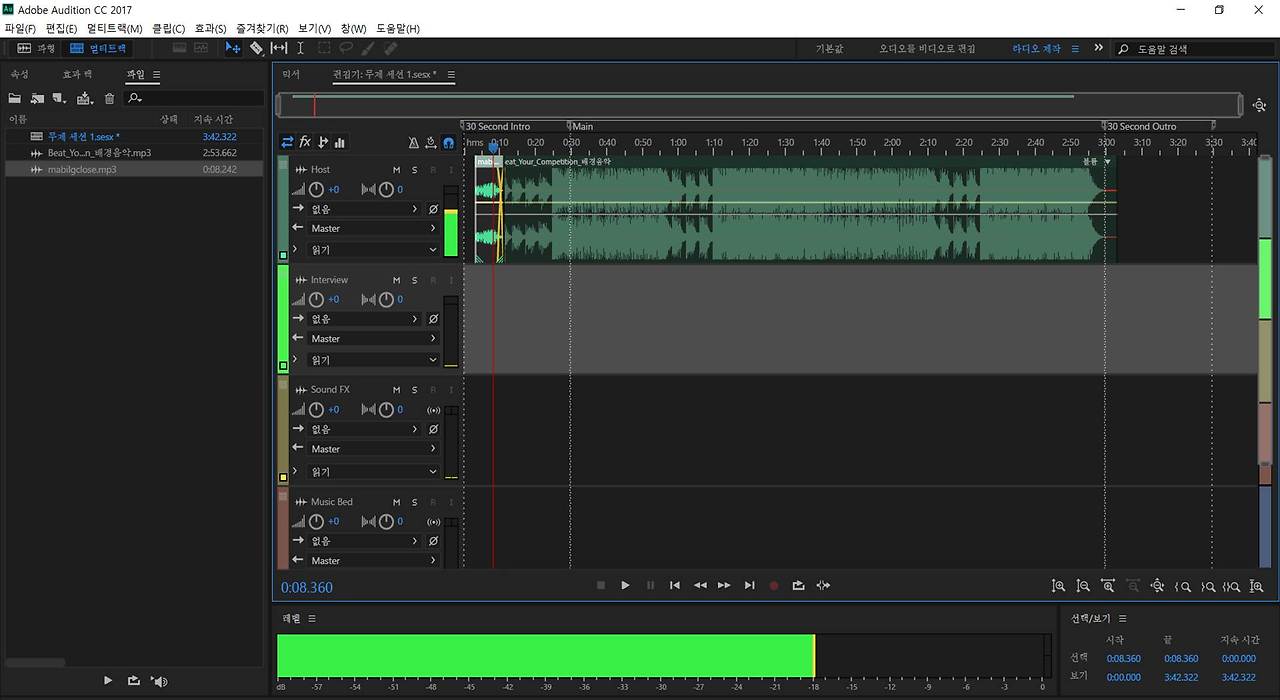Show the sends section of tracks

point(323,142)
